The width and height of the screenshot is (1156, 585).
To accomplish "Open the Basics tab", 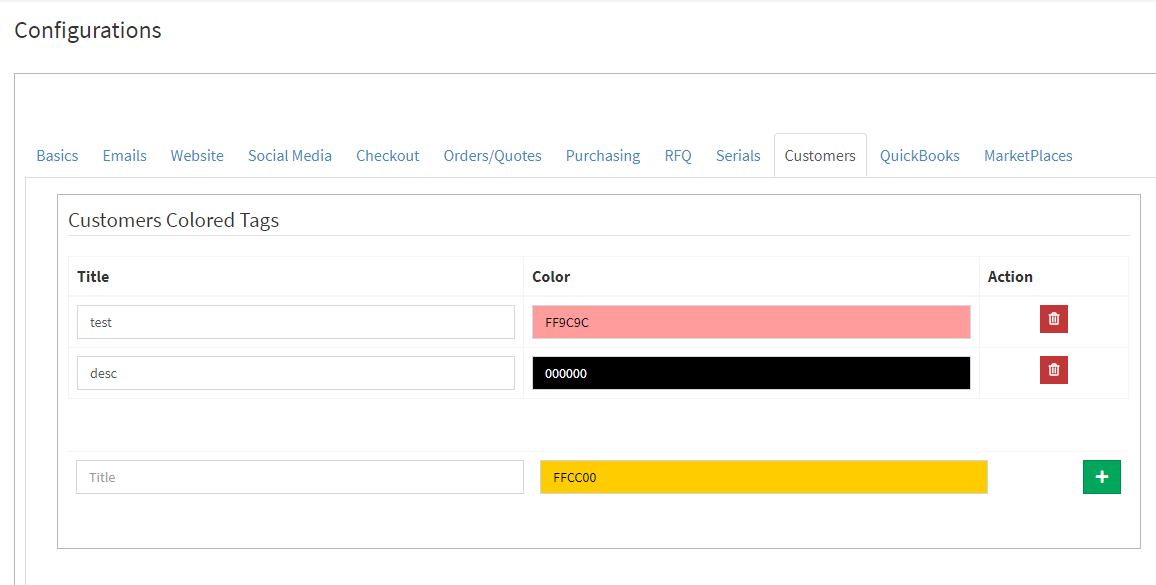I will (x=58, y=156).
